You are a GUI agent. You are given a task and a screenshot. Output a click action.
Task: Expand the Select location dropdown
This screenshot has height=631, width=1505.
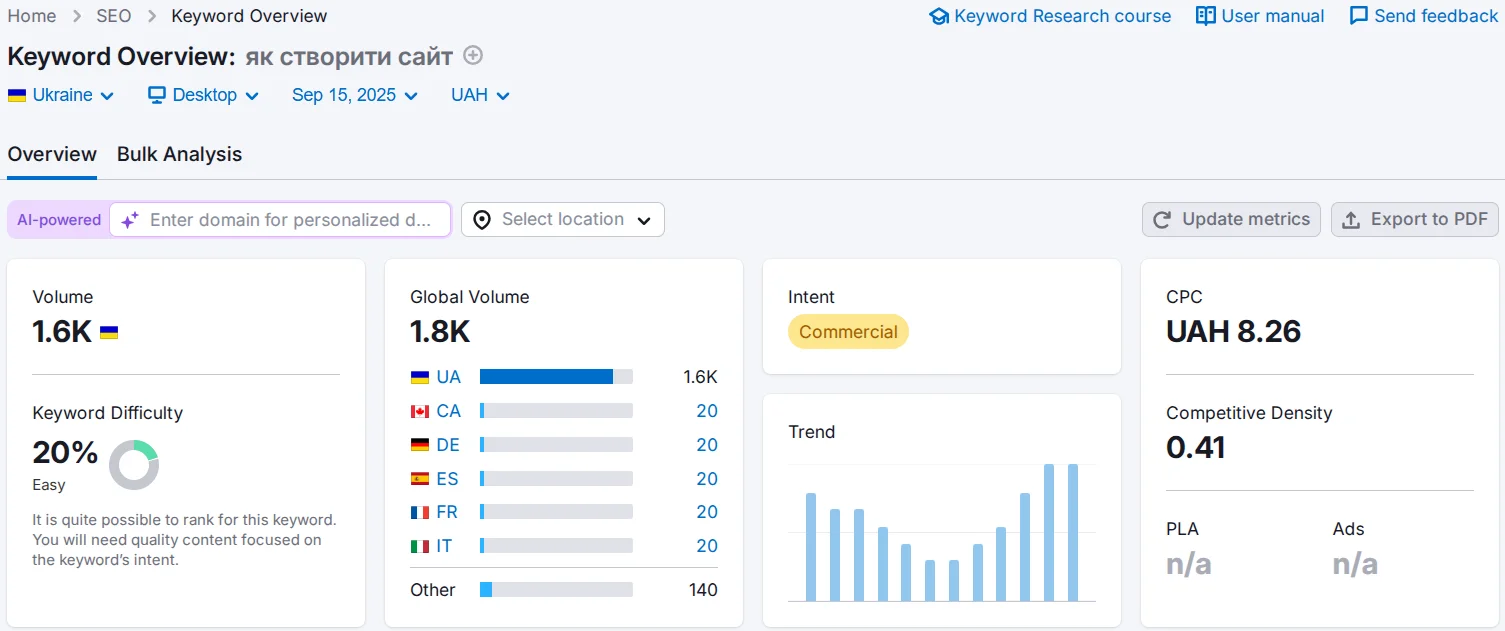click(x=563, y=220)
